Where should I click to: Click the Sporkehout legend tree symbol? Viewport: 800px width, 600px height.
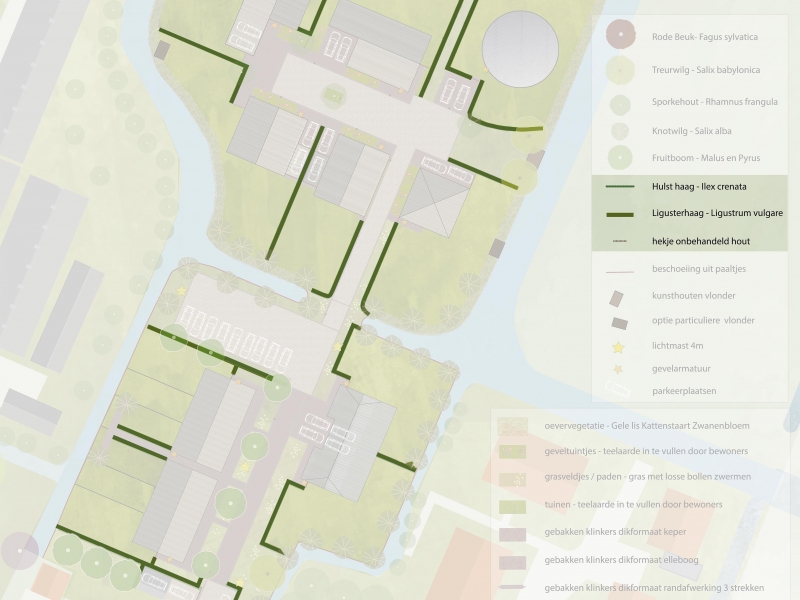point(620,102)
